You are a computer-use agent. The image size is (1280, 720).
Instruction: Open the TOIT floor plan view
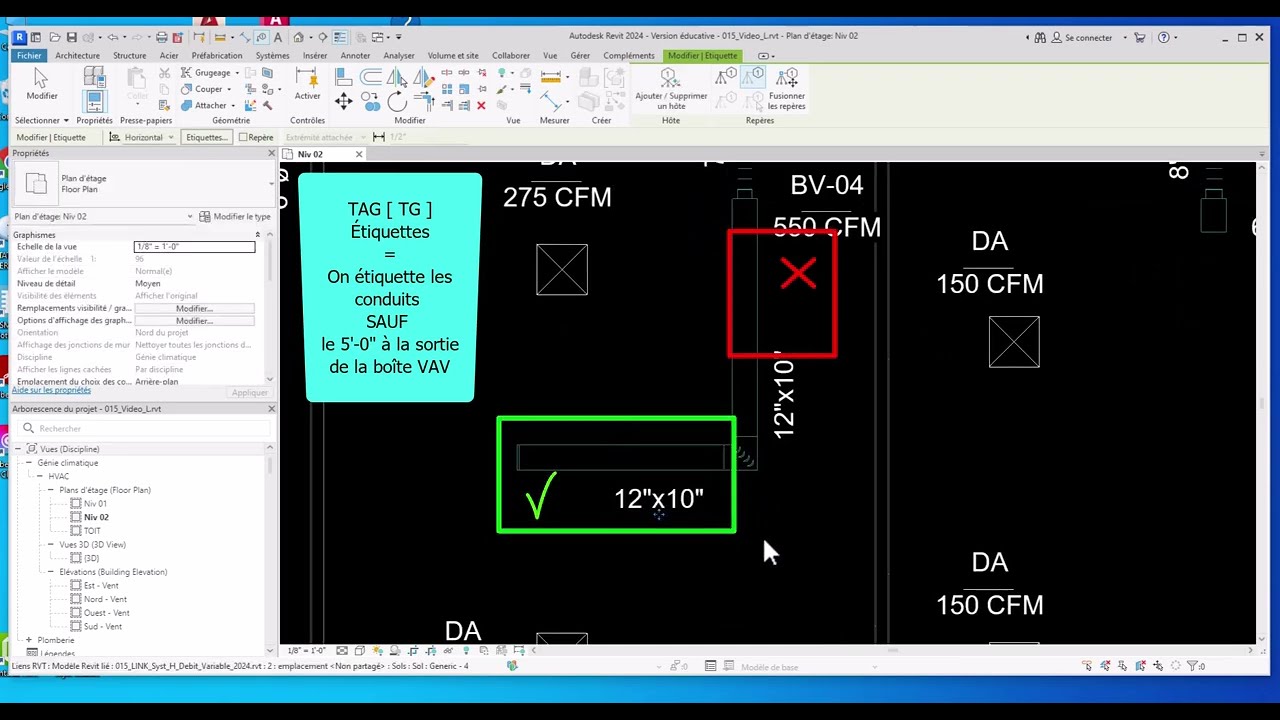(92, 531)
